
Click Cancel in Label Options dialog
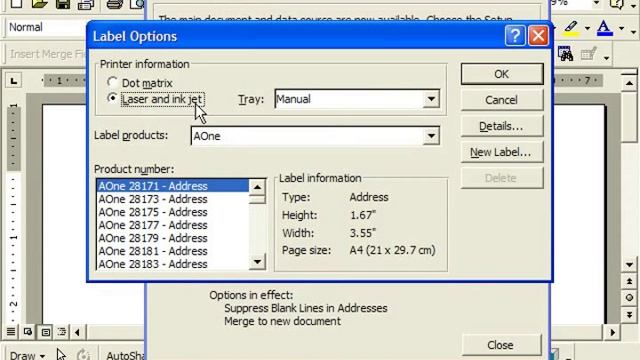pyautogui.click(x=502, y=100)
